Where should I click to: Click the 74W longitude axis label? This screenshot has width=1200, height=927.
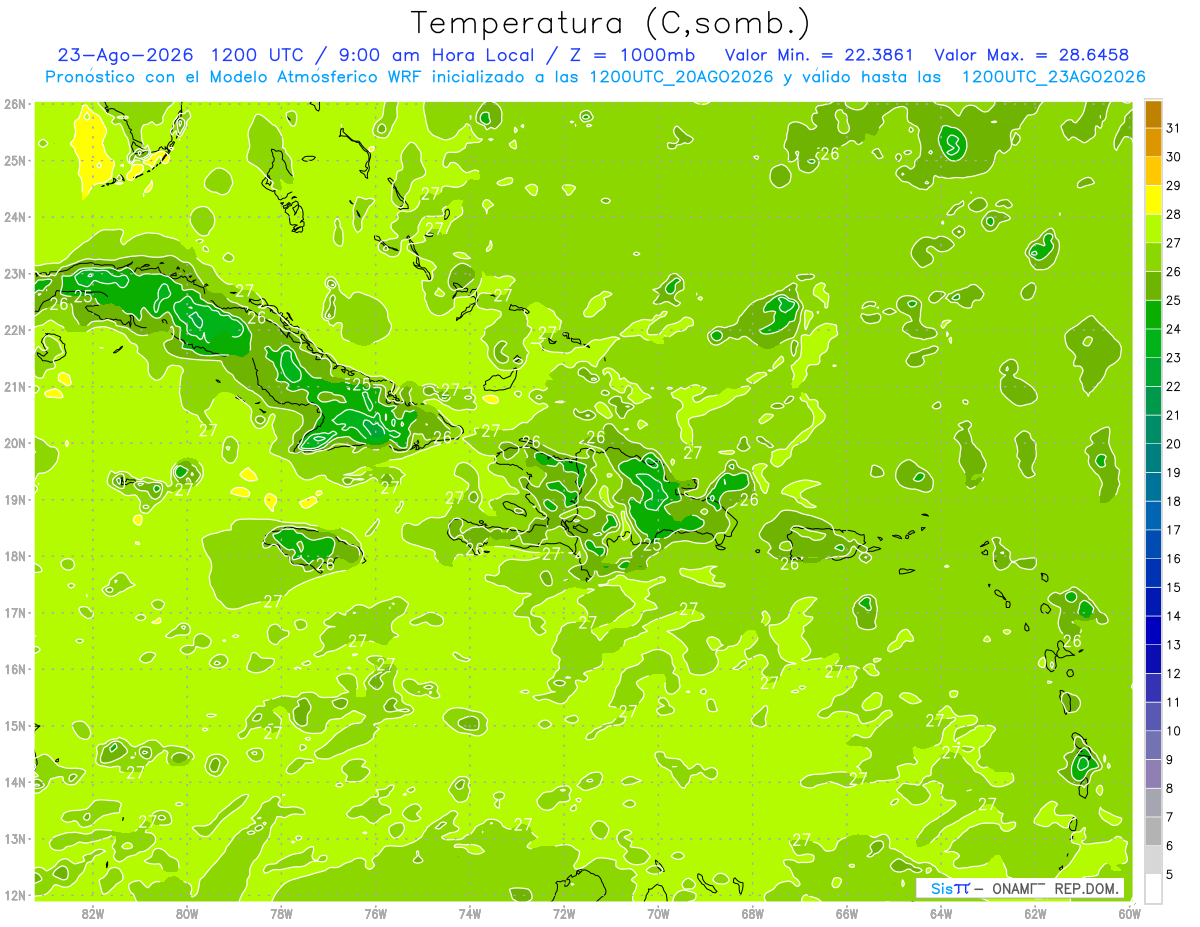(470, 914)
